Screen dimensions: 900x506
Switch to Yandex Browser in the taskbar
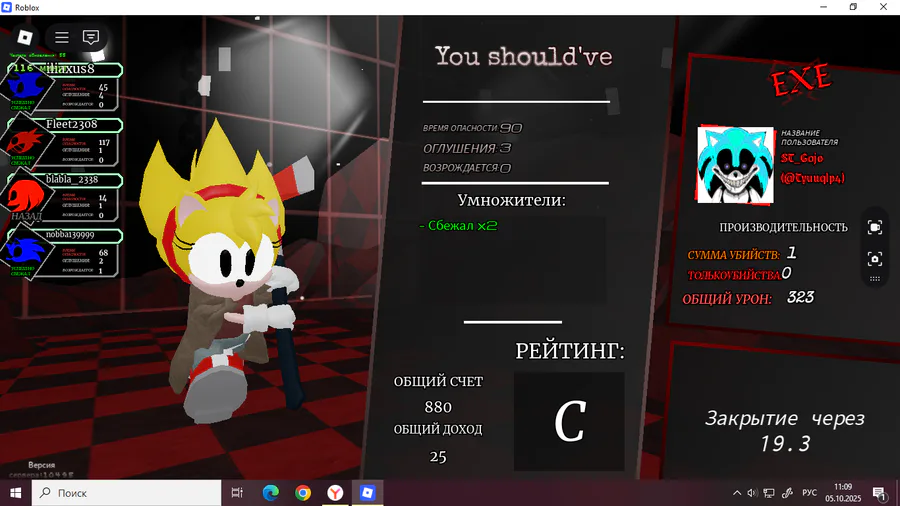[335, 493]
